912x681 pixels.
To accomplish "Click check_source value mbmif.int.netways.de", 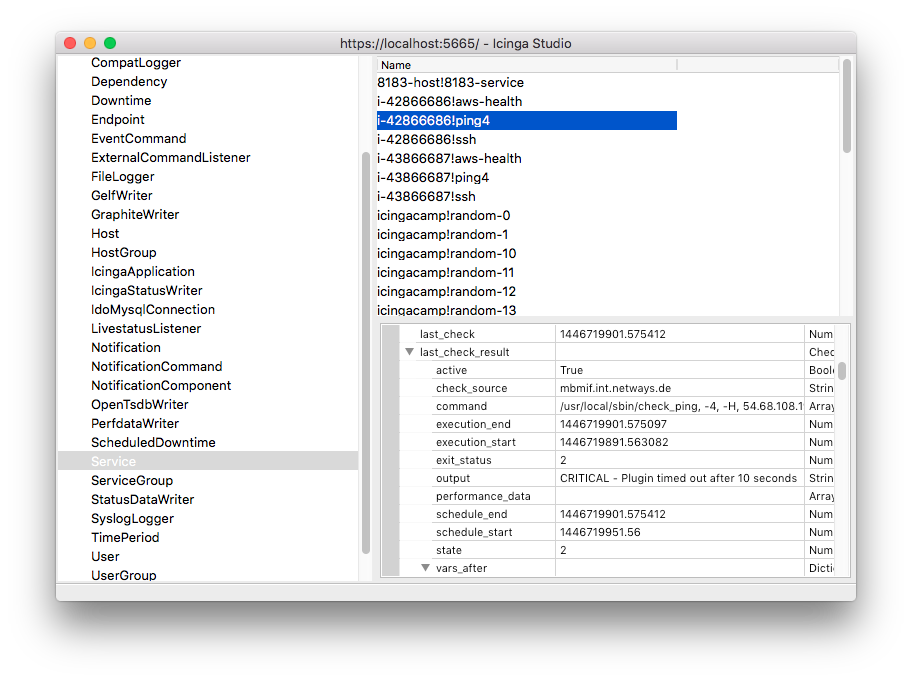I will coord(615,388).
